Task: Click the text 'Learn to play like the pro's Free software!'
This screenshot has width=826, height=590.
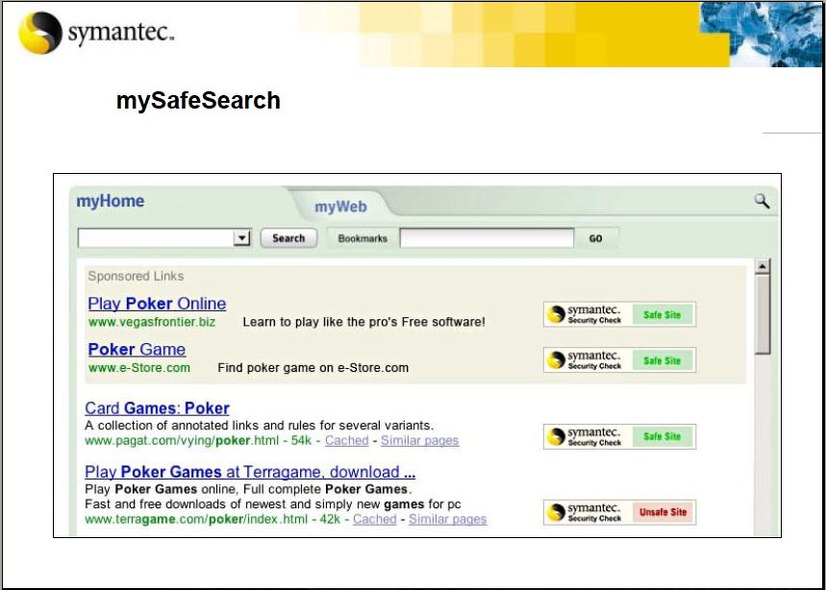Action: (364, 322)
